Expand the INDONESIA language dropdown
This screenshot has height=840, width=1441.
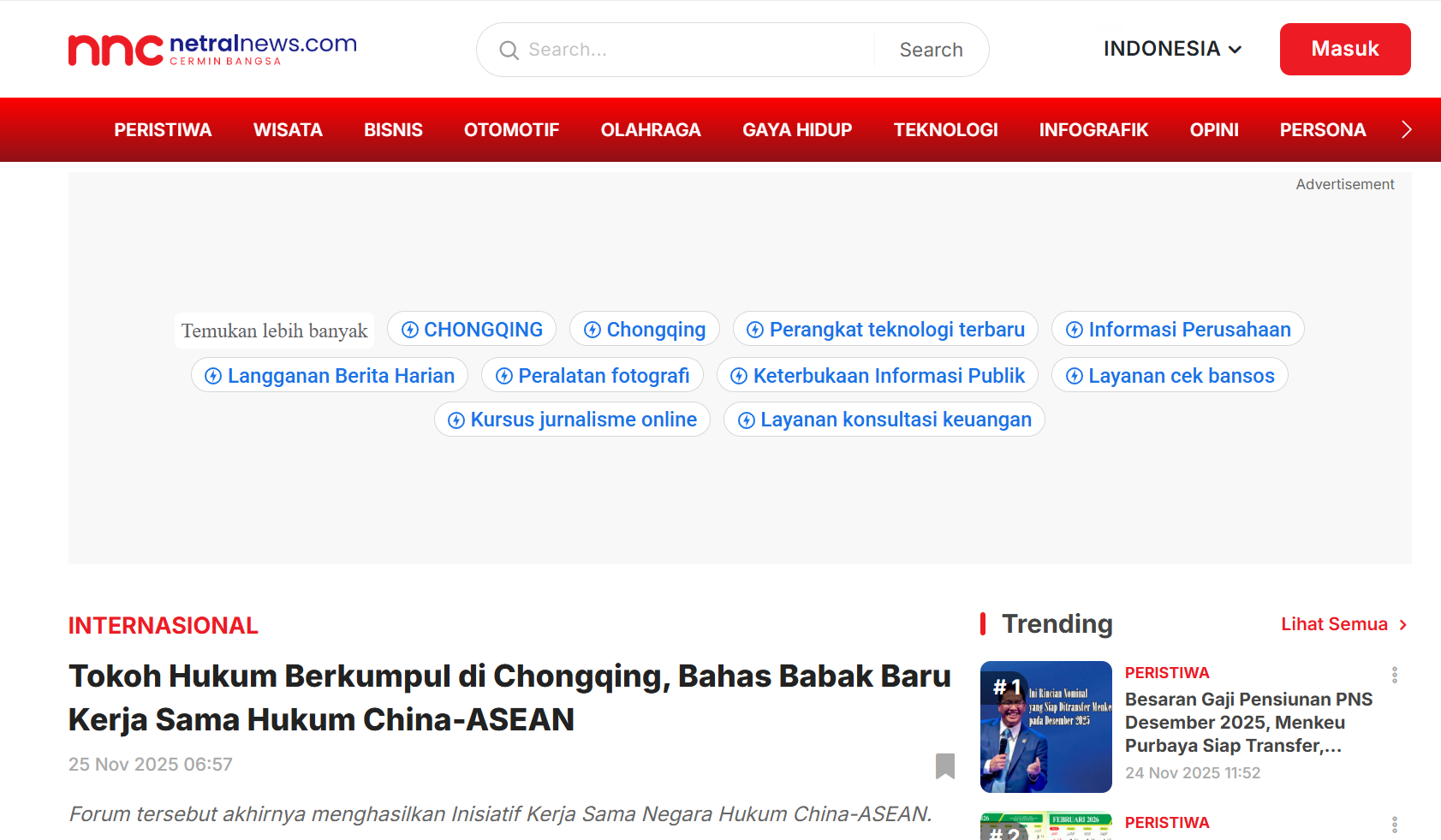(1171, 49)
